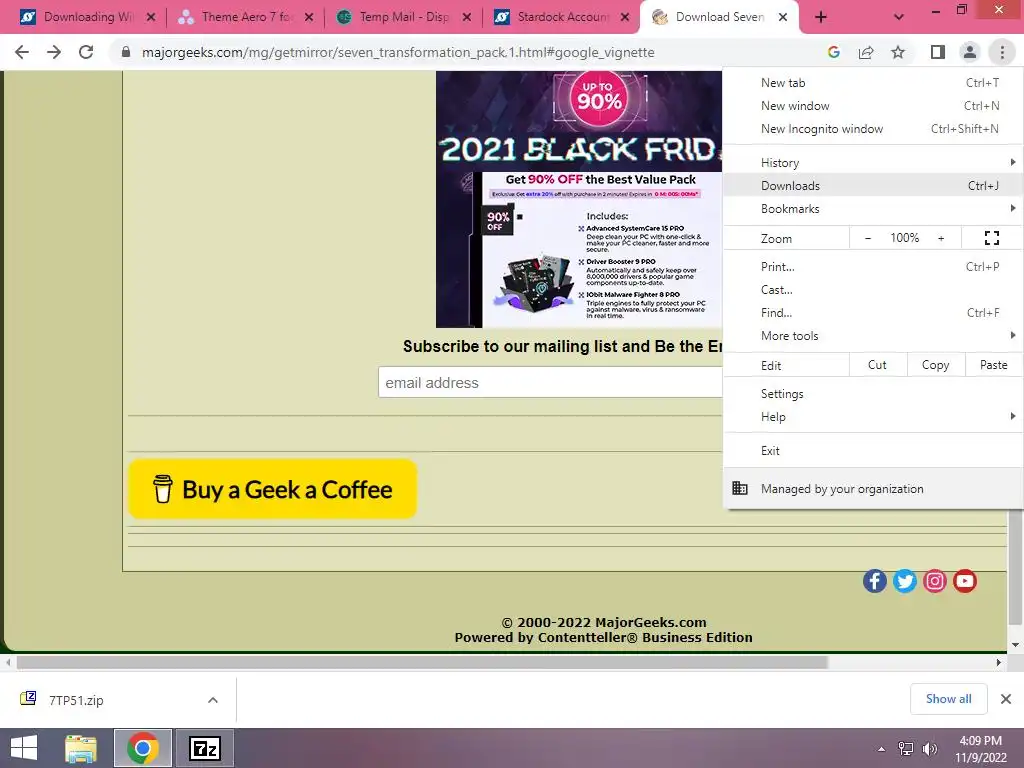Screen dimensions: 1024x768
Task: Select New Incognito window menu item
Action: pos(873,129)
